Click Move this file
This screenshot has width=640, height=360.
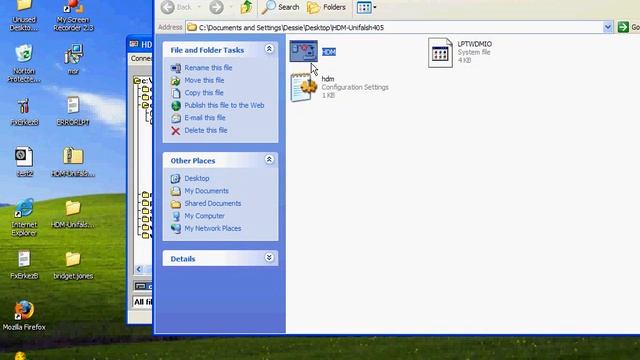coord(204,80)
